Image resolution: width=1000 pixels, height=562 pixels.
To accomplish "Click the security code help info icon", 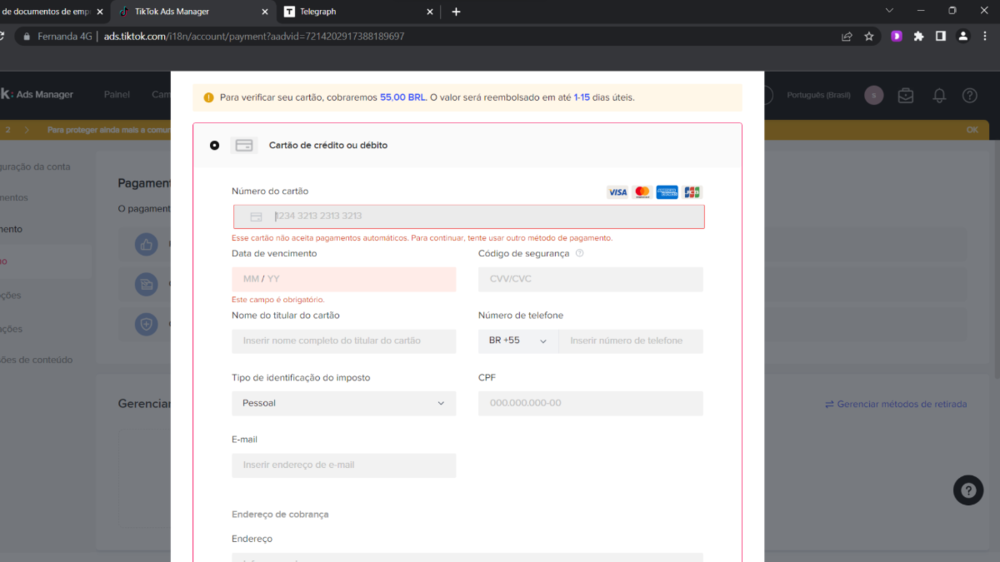I will pyautogui.click(x=580, y=253).
